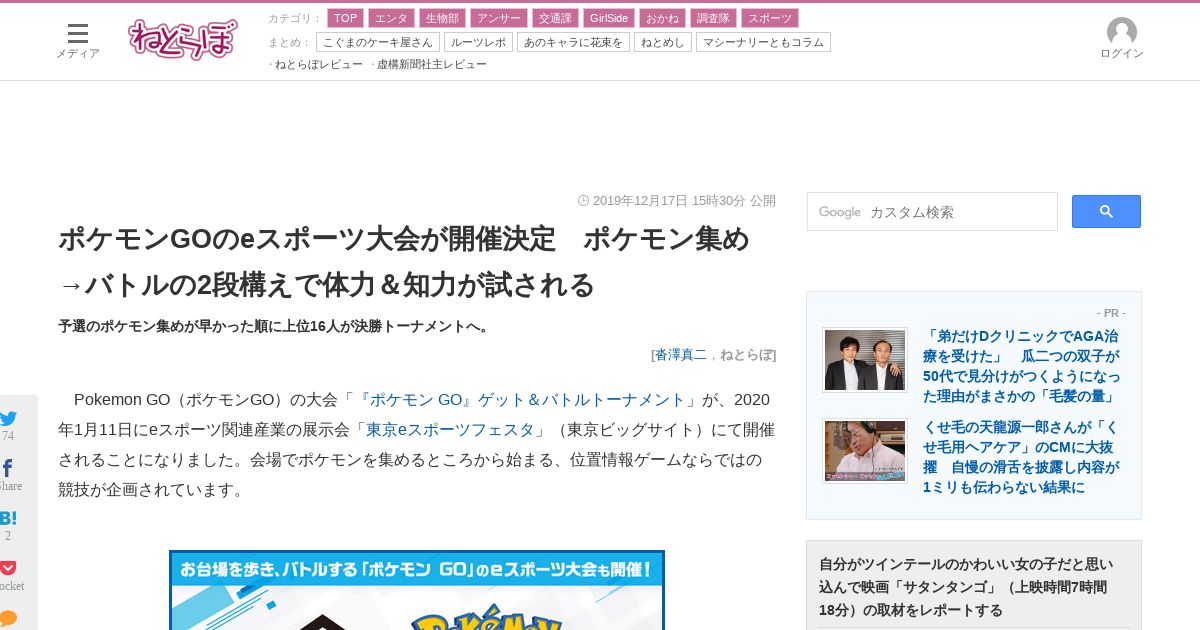Image resolution: width=1200 pixels, height=630 pixels.
Task: Open 東京eスポーツフェスタ link
Action: pos(450,430)
